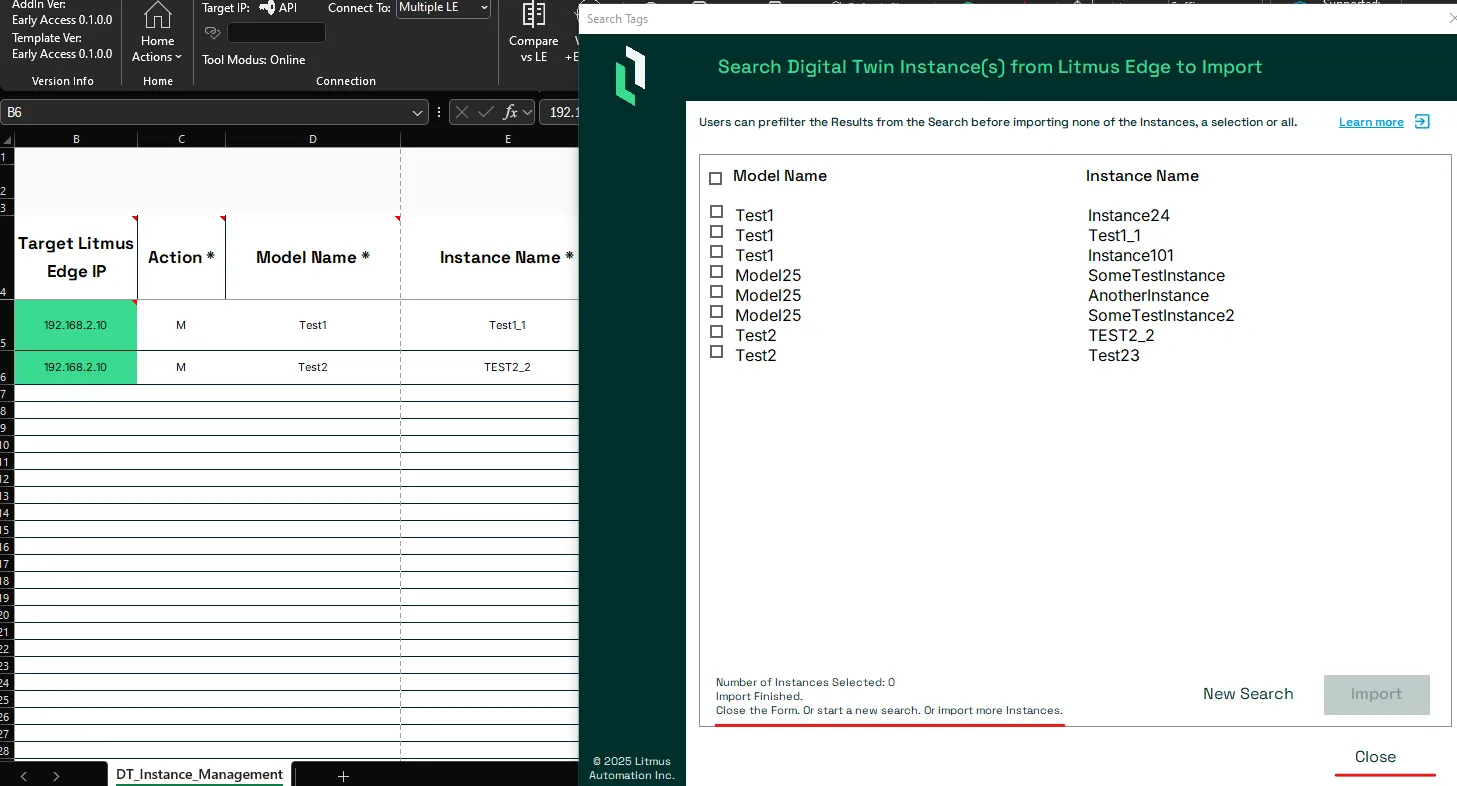Image resolution: width=1457 pixels, height=786 pixels.
Task: Open the Connect To dropdown
Action: coord(444,8)
